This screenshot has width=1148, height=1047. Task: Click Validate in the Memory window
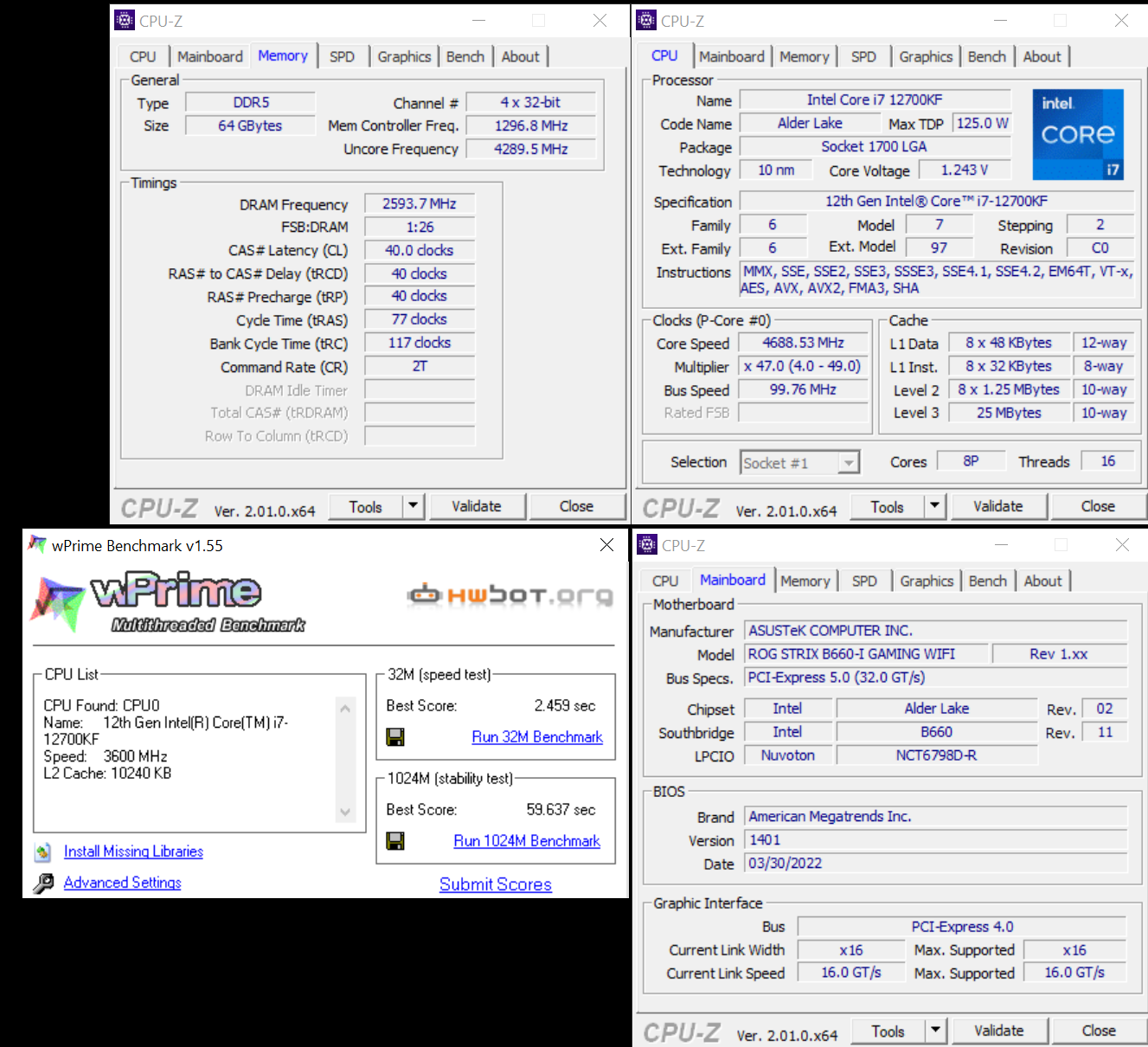(x=477, y=506)
